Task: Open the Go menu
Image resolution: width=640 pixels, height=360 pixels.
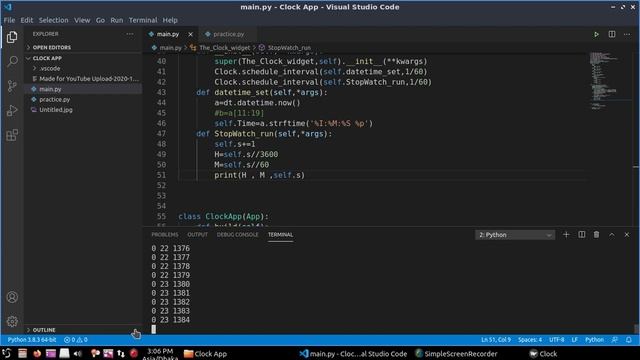Action: (100, 20)
